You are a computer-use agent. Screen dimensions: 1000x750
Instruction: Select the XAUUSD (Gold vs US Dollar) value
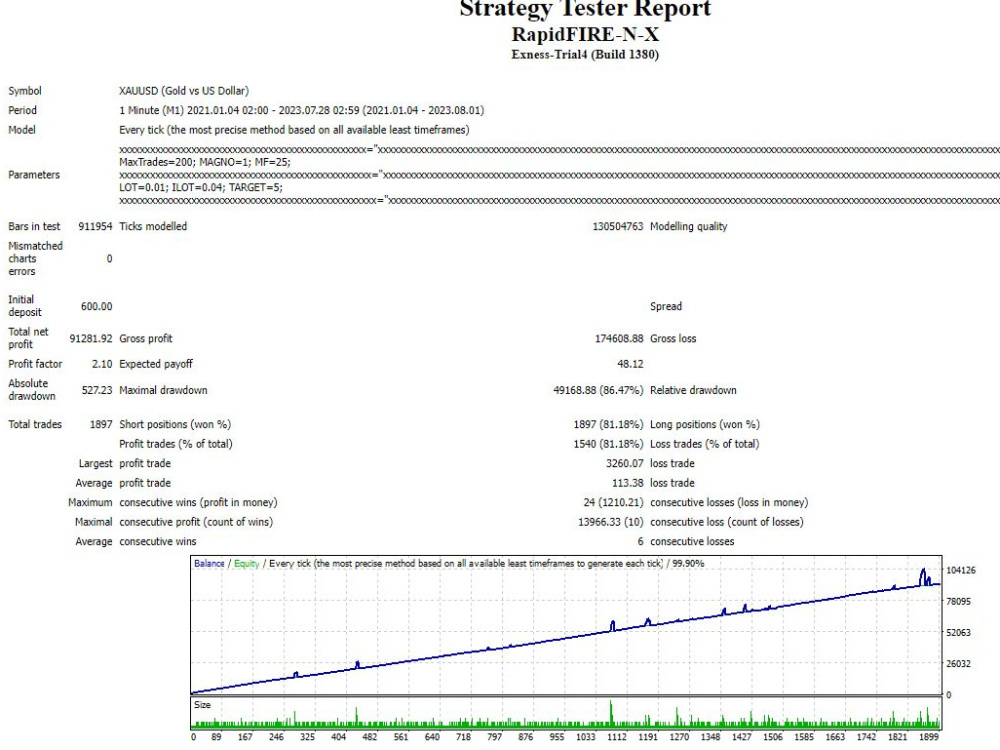(x=184, y=91)
